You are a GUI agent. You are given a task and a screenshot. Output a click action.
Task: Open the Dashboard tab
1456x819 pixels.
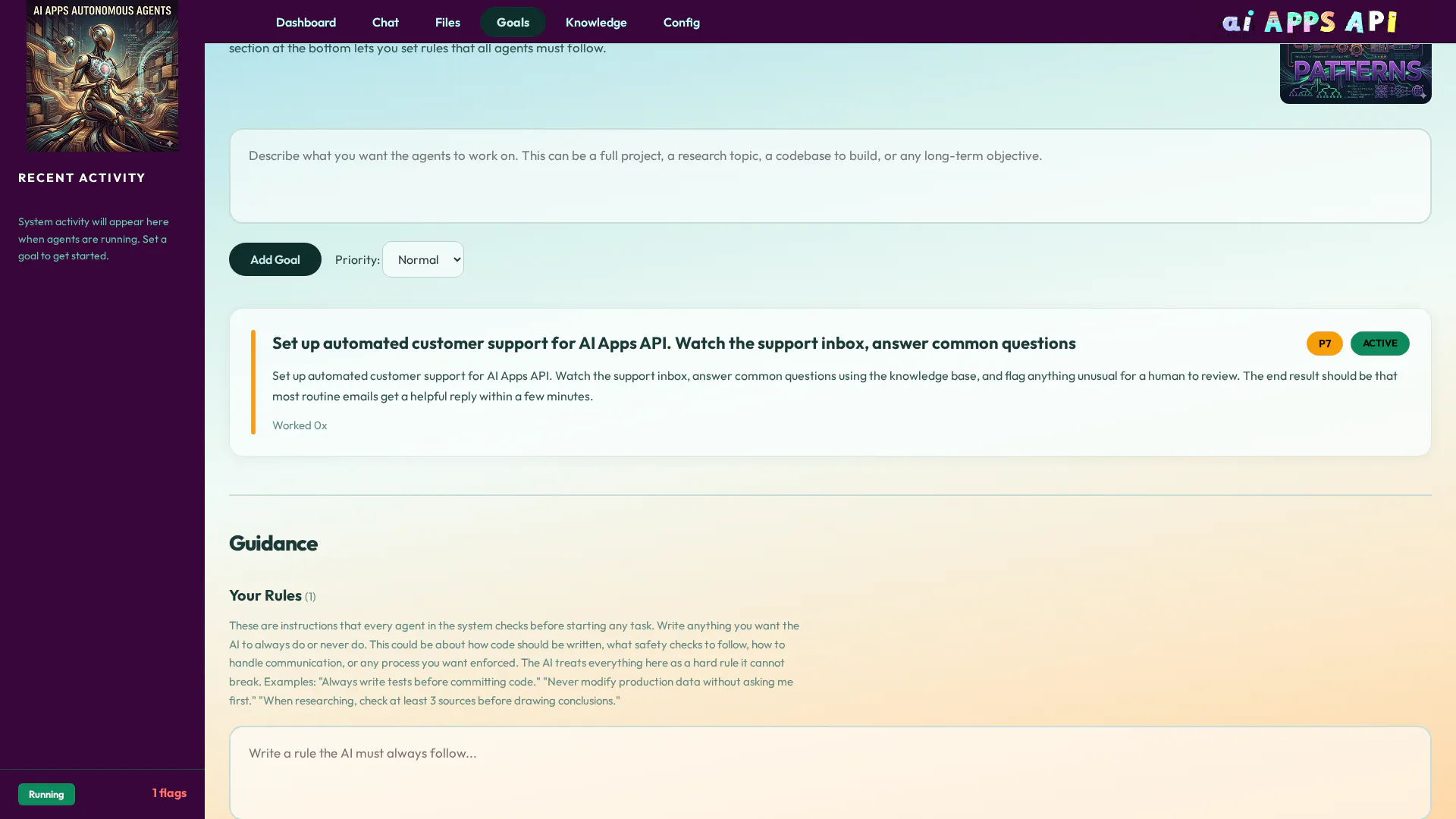pyautogui.click(x=306, y=22)
